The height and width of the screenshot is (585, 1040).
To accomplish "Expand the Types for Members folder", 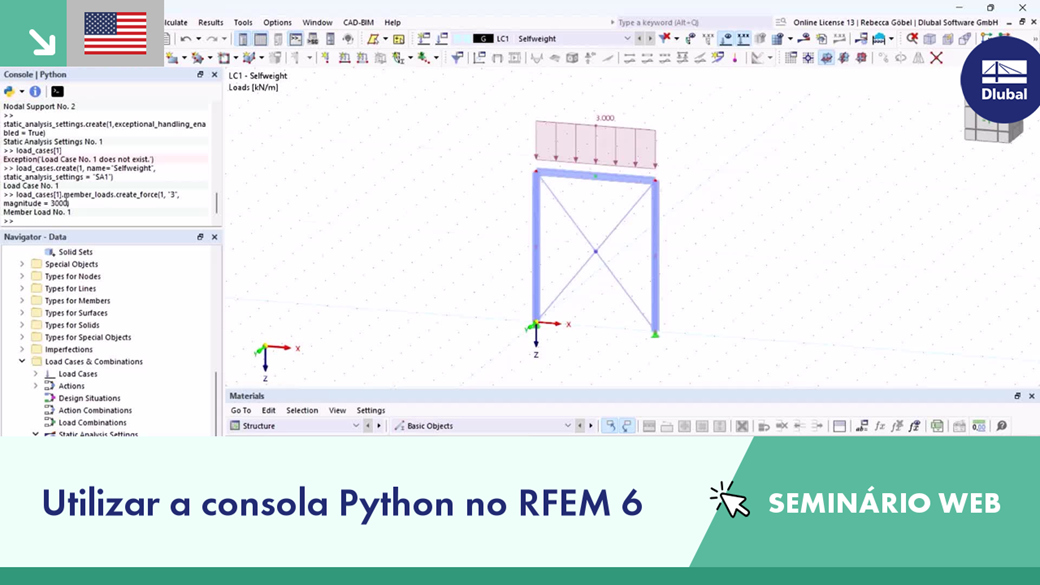I will click(x=22, y=300).
